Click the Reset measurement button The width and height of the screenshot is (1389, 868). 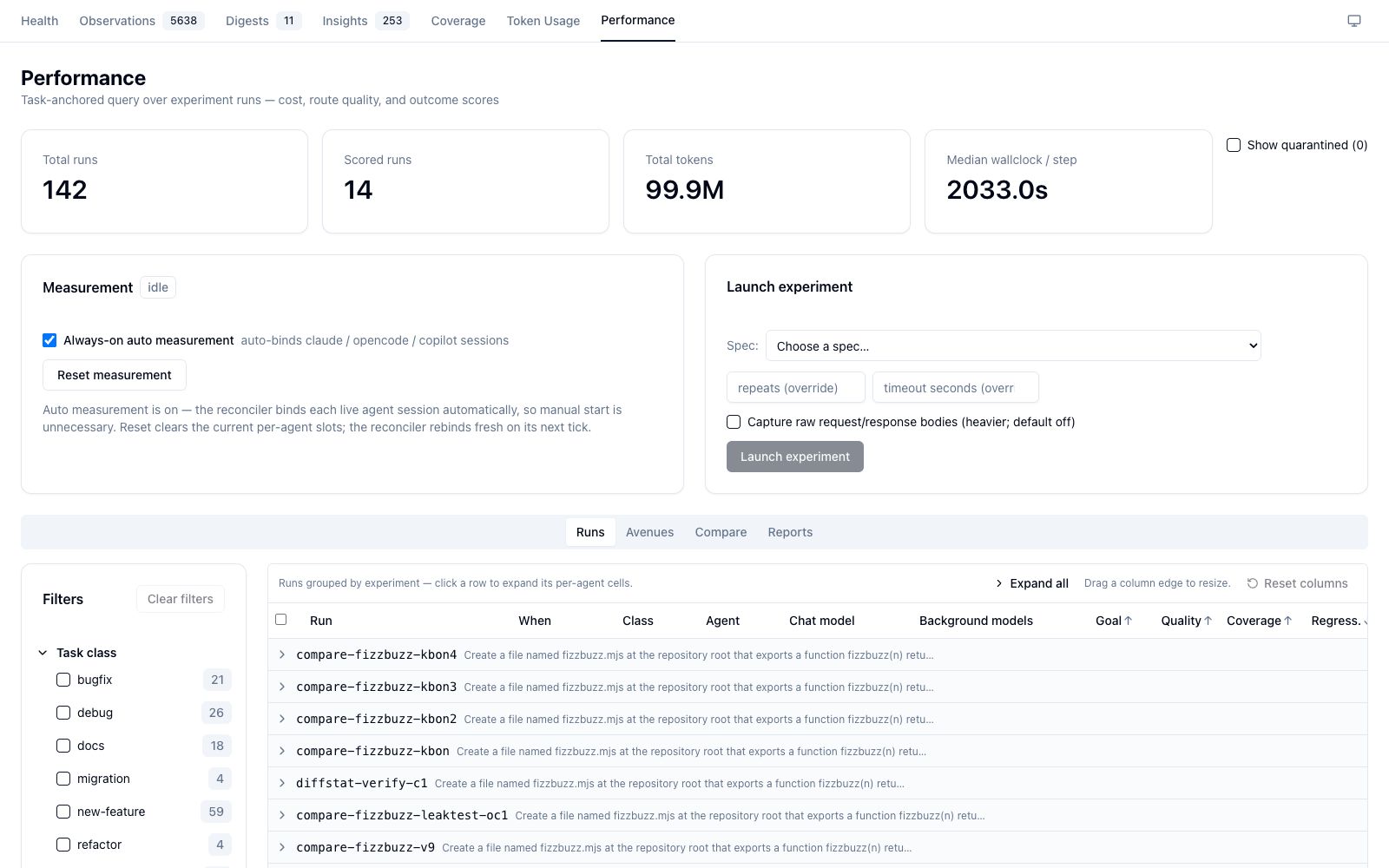pyautogui.click(x=115, y=375)
